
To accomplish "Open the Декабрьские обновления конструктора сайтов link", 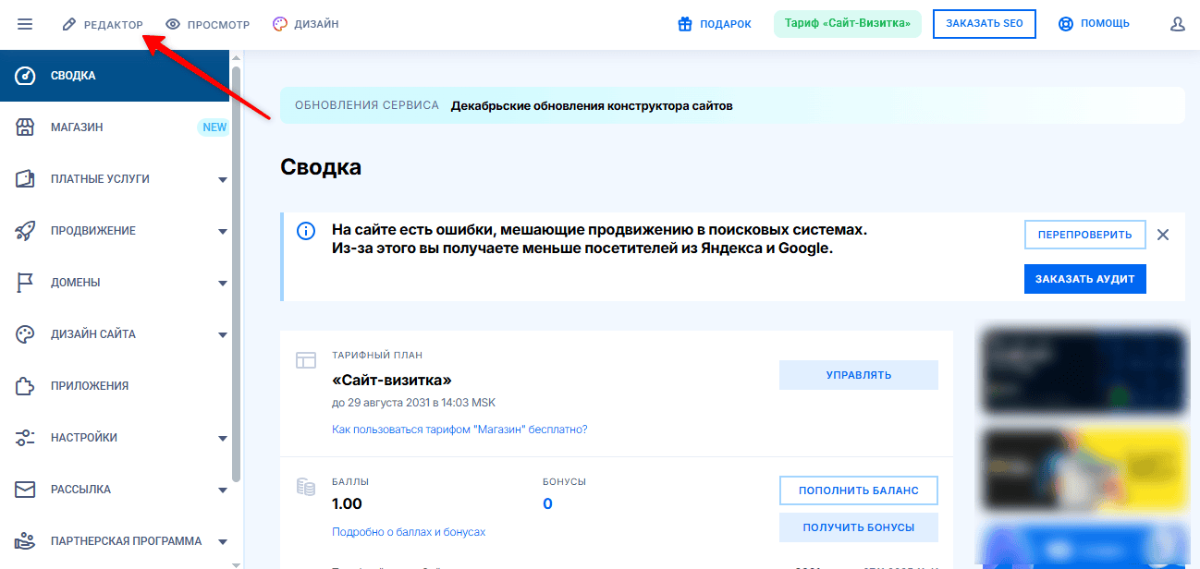I will 592,105.
